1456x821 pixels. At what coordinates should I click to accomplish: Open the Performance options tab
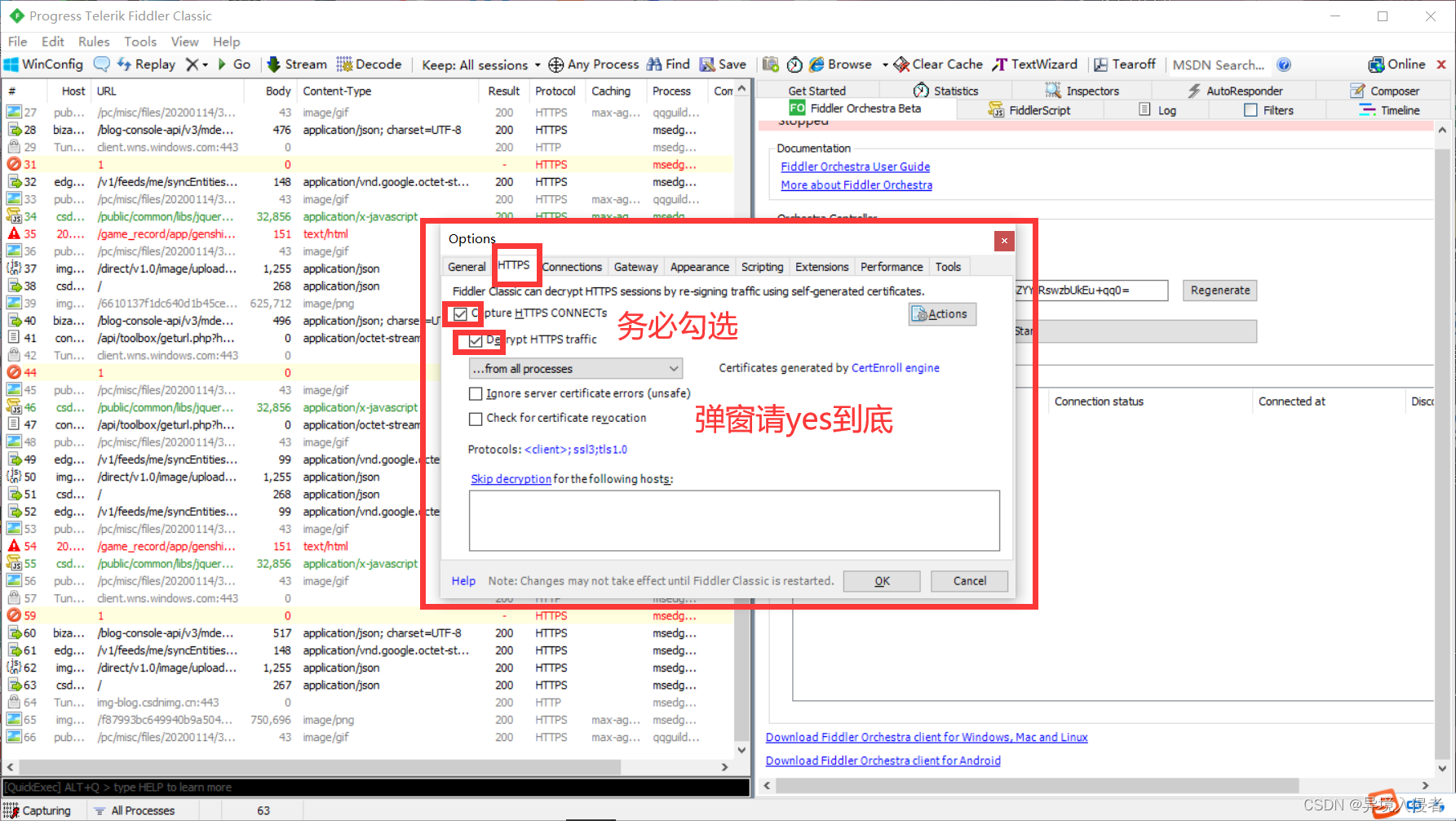pos(892,267)
